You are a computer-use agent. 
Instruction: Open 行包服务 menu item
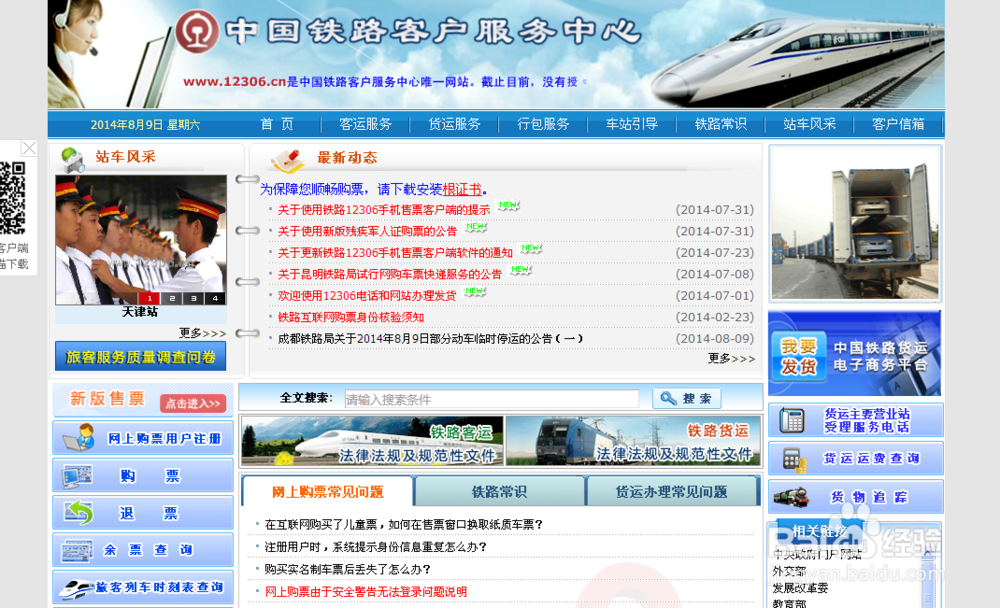[543, 124]
